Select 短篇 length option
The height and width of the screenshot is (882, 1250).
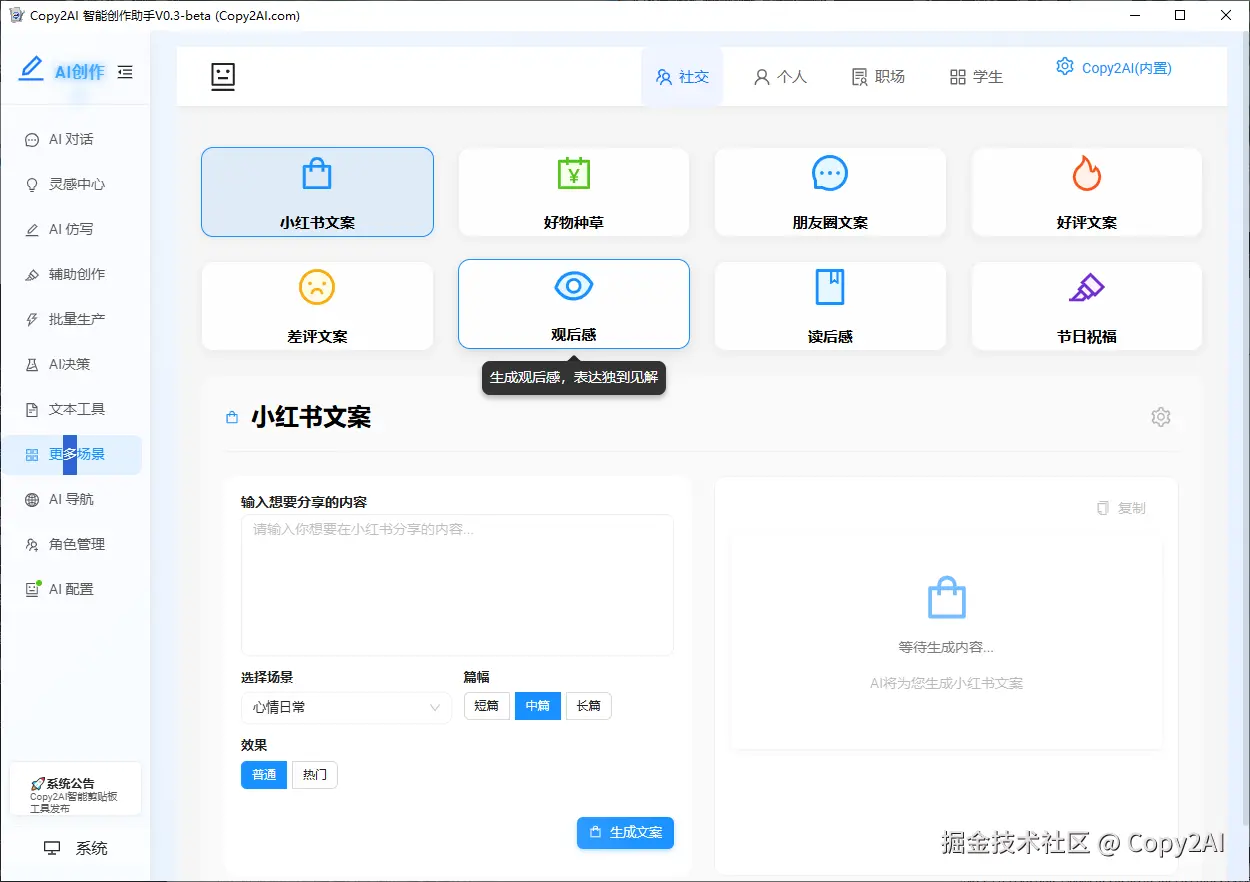(487, 705)
